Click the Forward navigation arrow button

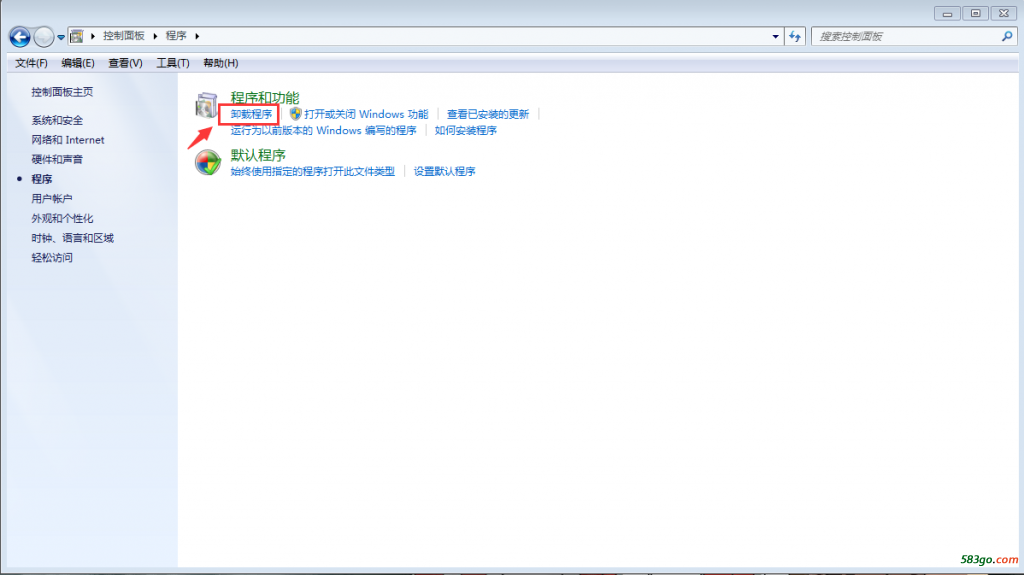tap(44, 37)
